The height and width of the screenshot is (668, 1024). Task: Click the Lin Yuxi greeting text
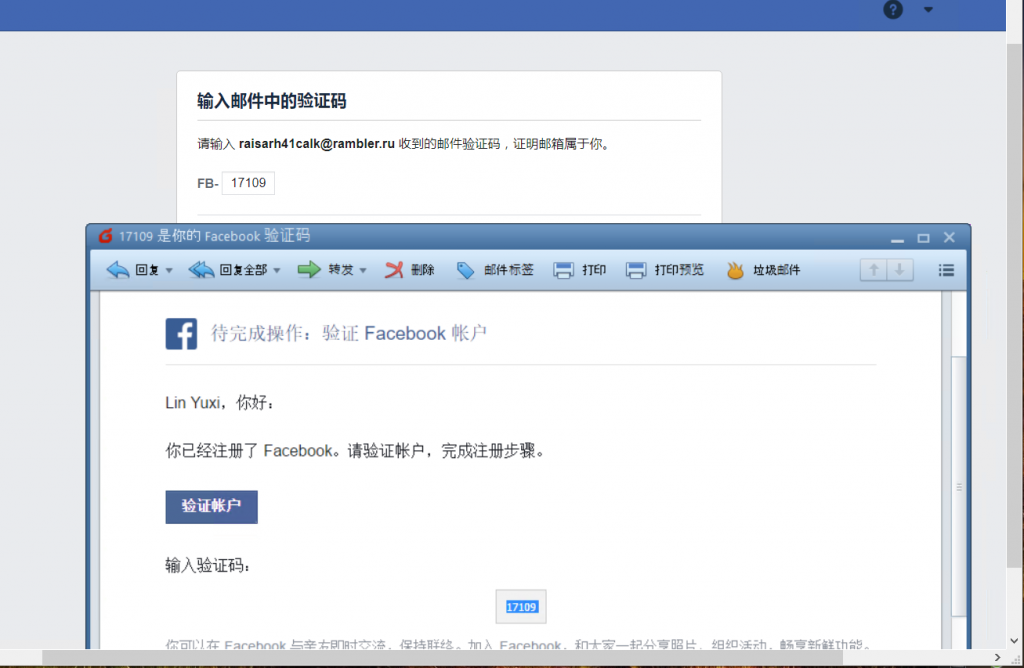[x=219, y=403]
